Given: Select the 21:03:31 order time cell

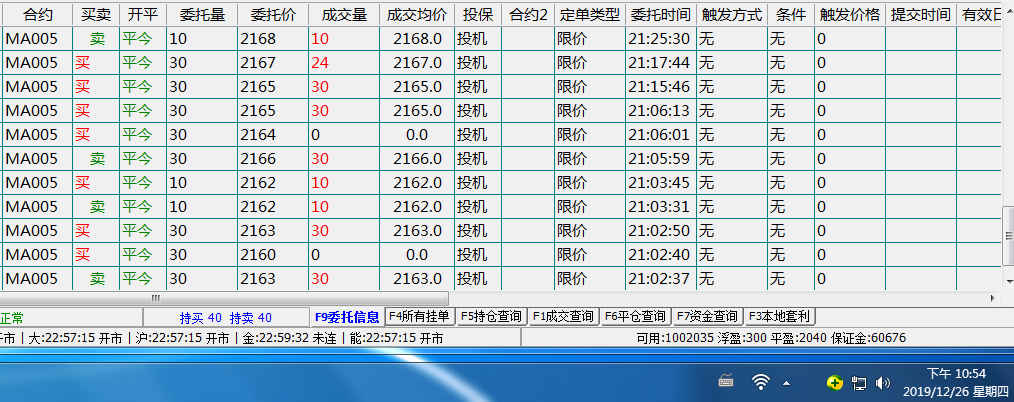Looking at the screenshot, I should [661, 207].
